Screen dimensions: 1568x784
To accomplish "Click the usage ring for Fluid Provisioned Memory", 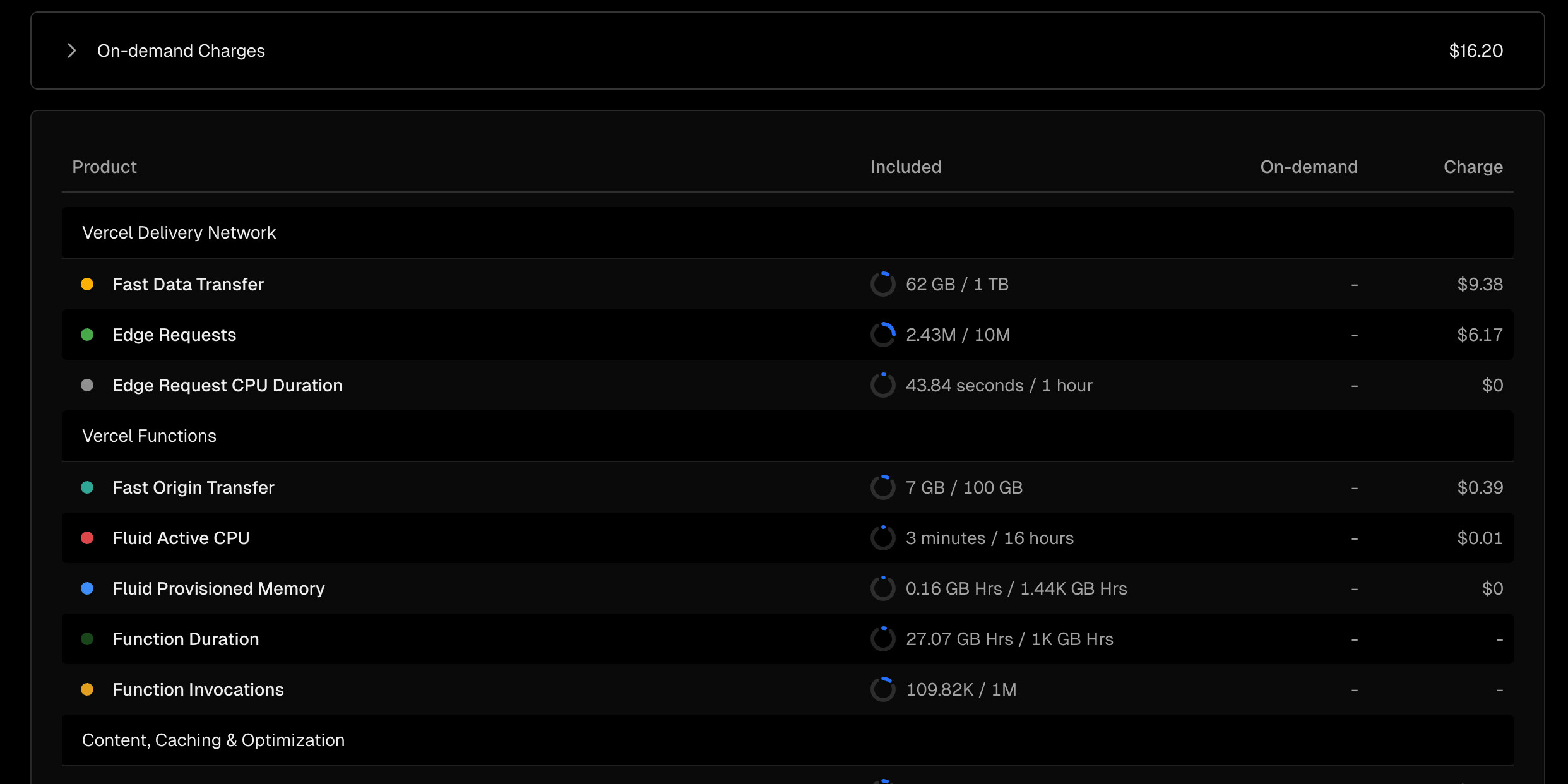I will (883, 588).
